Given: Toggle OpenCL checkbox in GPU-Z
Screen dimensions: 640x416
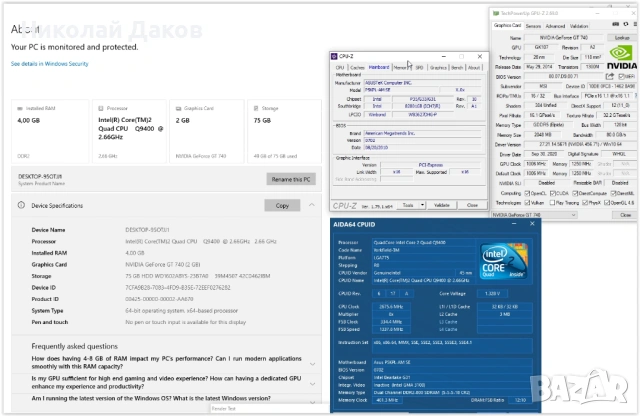Looking at the screenshot, I should point(527,193).
